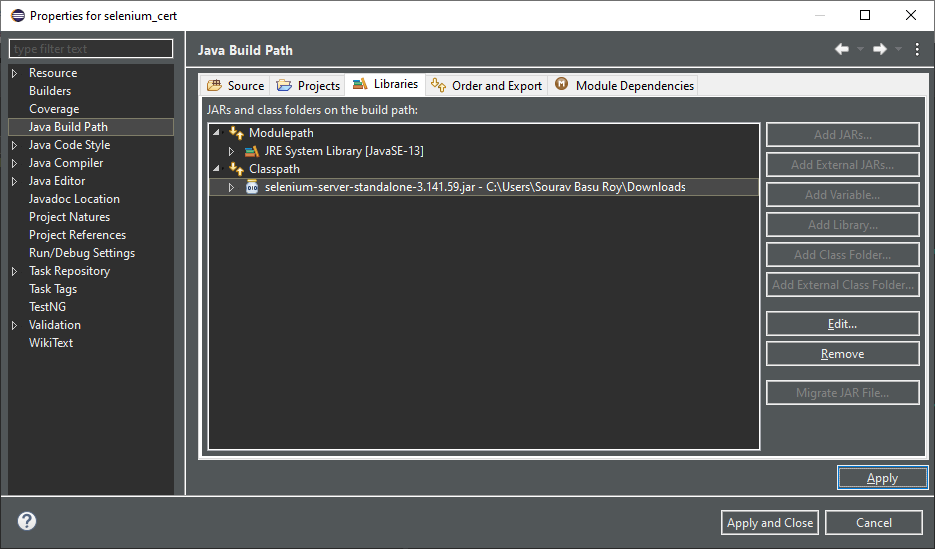Select Project References in the sidebar
This screenshot has height=549, width=935.
point(78,235)
